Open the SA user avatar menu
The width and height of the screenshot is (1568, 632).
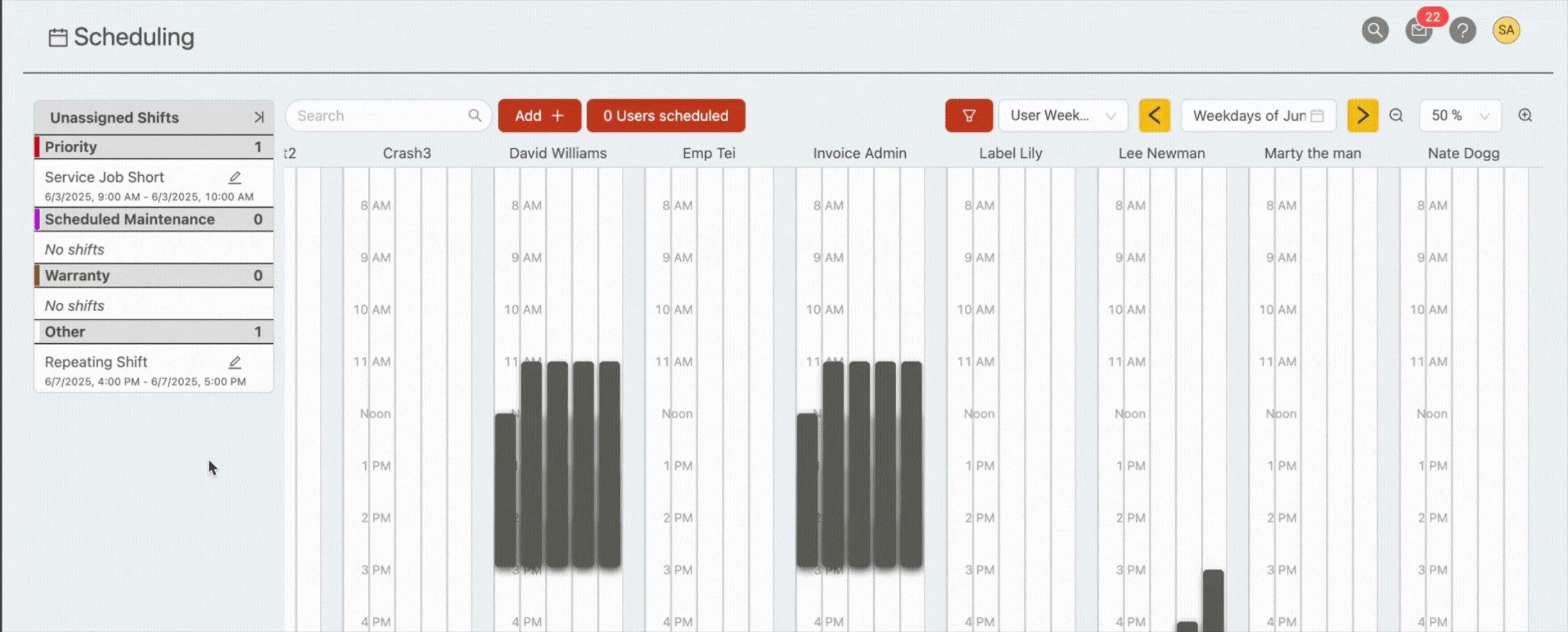click(x=1506, y=31)
